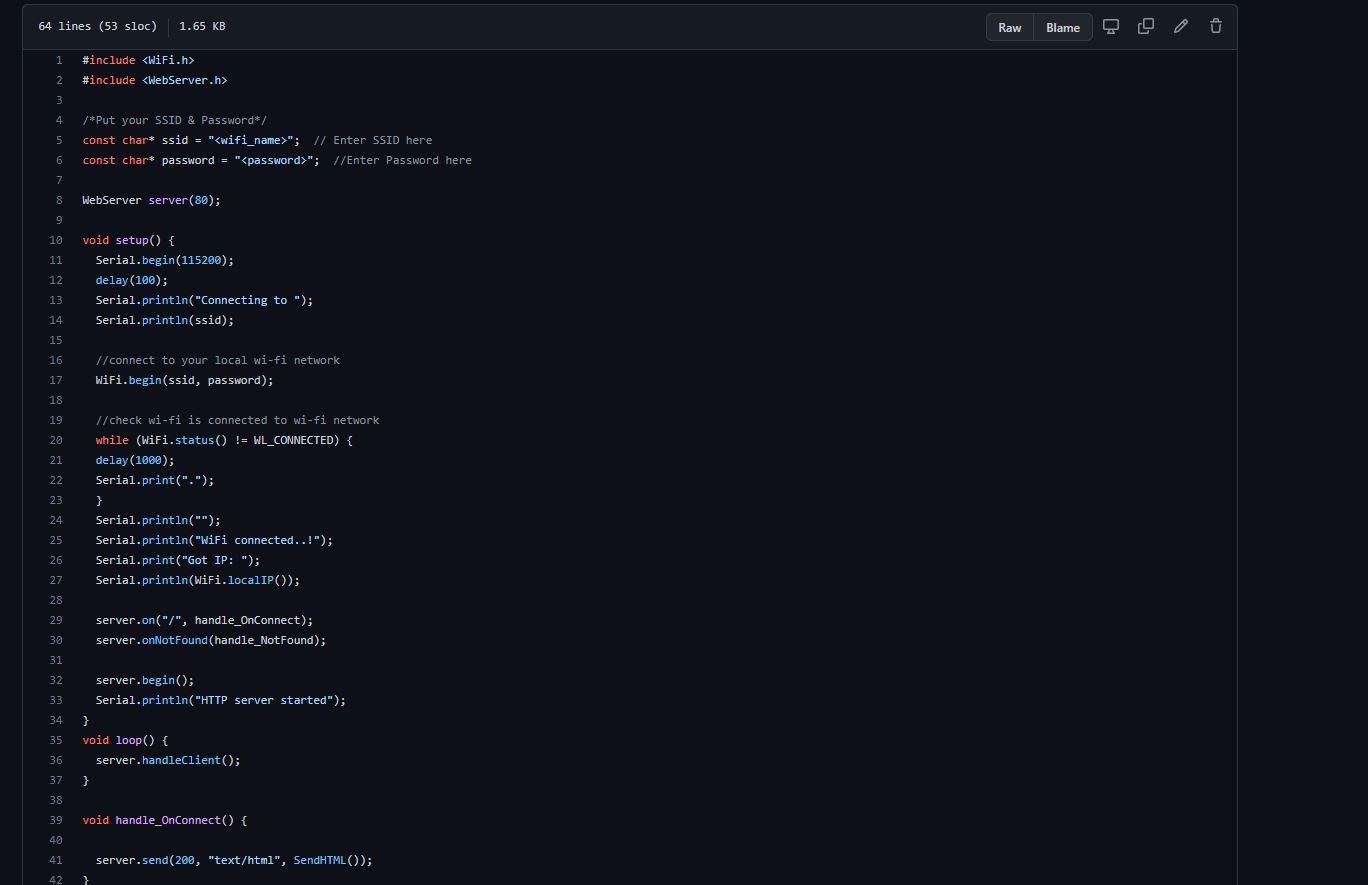This screenshot has width=1368, height=885.
Task: Click the "void loop() {" line
Action: click(125, 740)
